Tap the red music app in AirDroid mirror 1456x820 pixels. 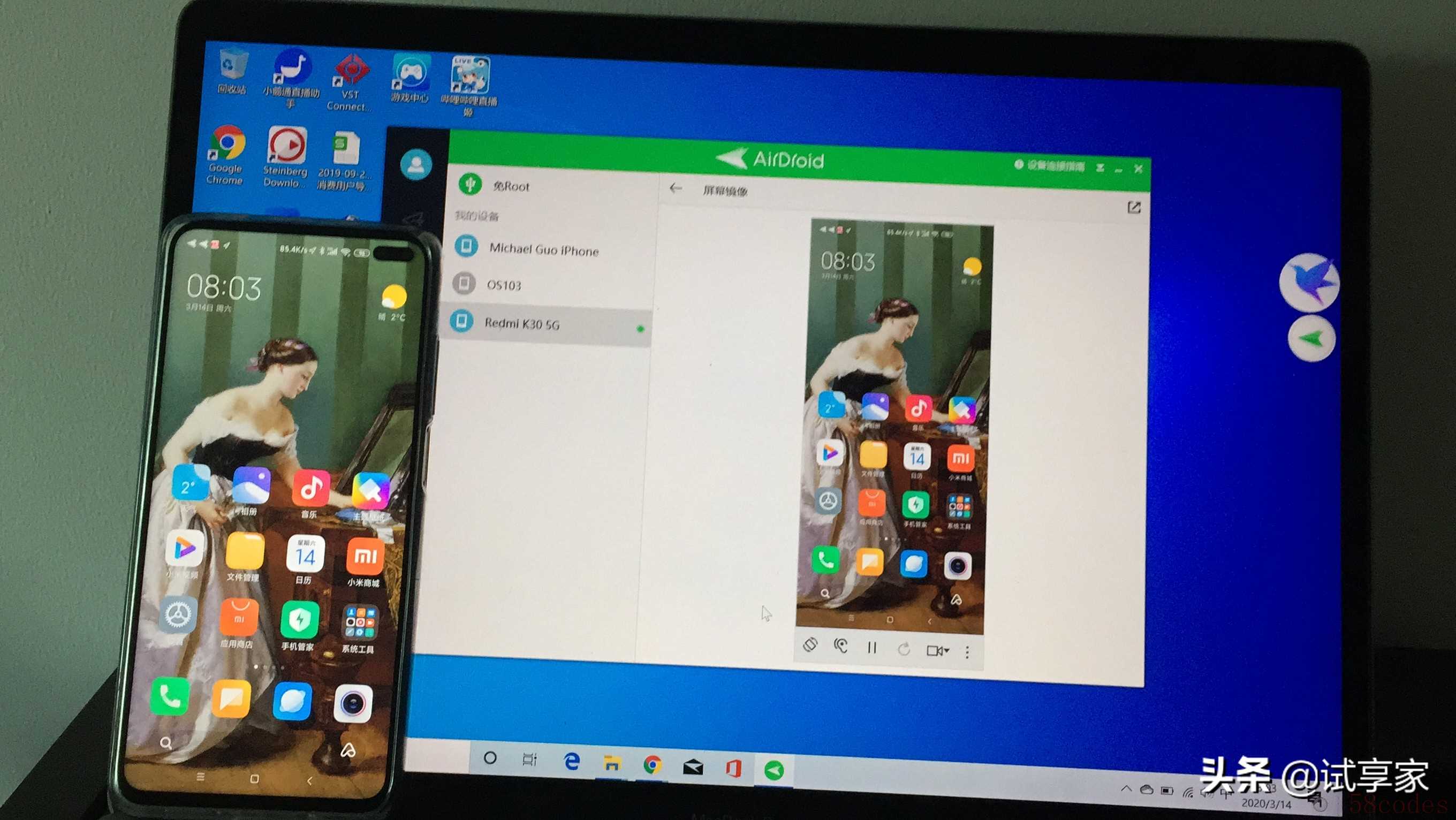[919, 407]
